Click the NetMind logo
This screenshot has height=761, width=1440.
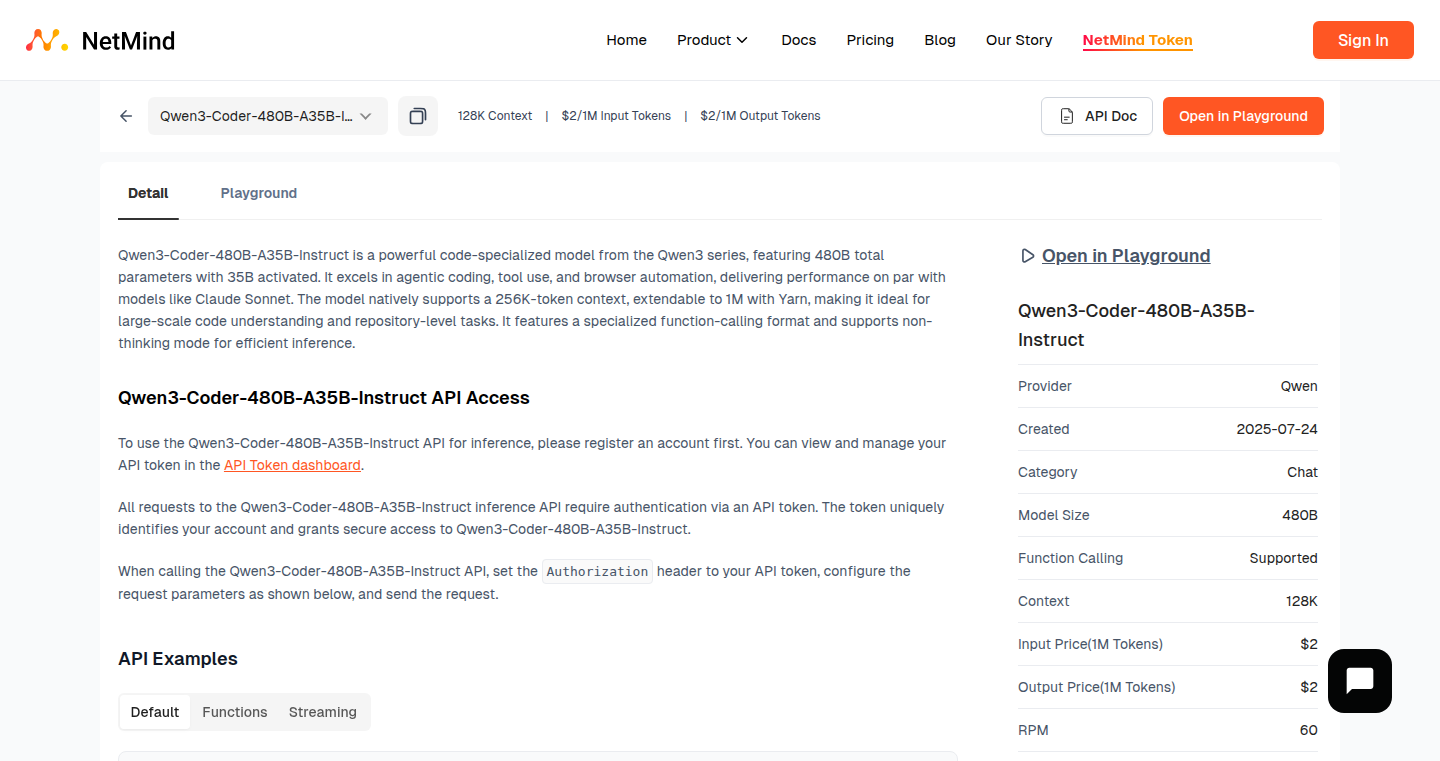[100, 40]
